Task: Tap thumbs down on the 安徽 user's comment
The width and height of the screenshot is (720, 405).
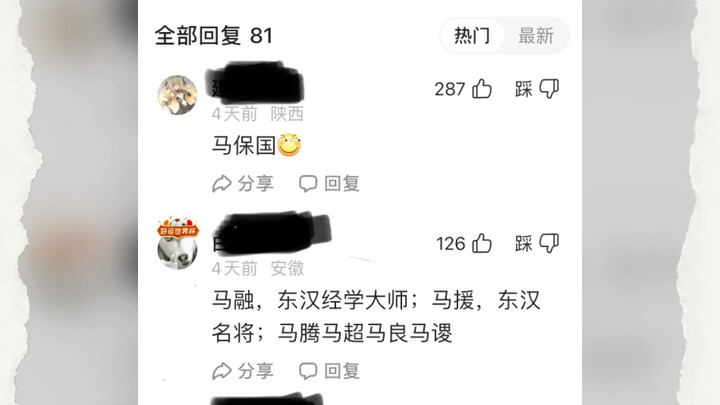Action: point(549,243)
